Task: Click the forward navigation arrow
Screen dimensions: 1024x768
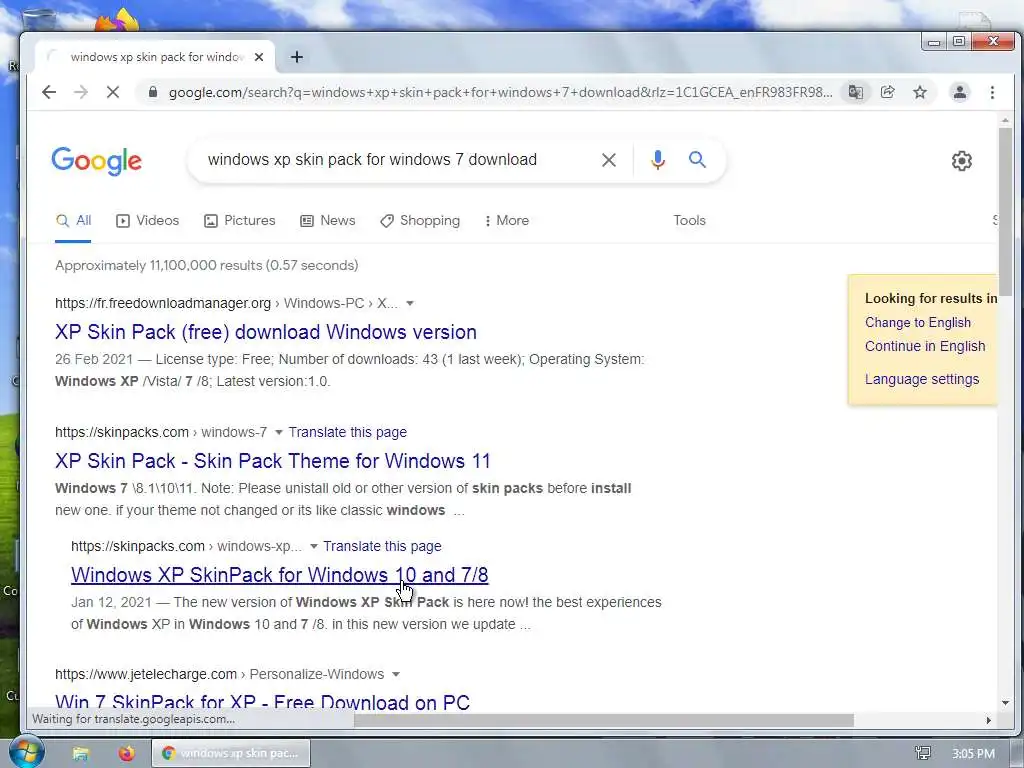Action: (x=81, y=92)
